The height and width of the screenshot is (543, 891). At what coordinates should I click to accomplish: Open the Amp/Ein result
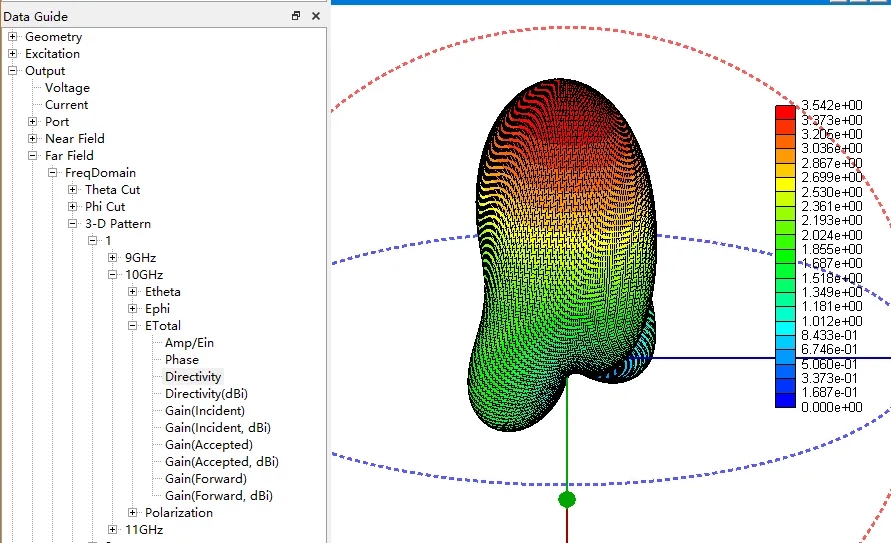pos(189,342)
